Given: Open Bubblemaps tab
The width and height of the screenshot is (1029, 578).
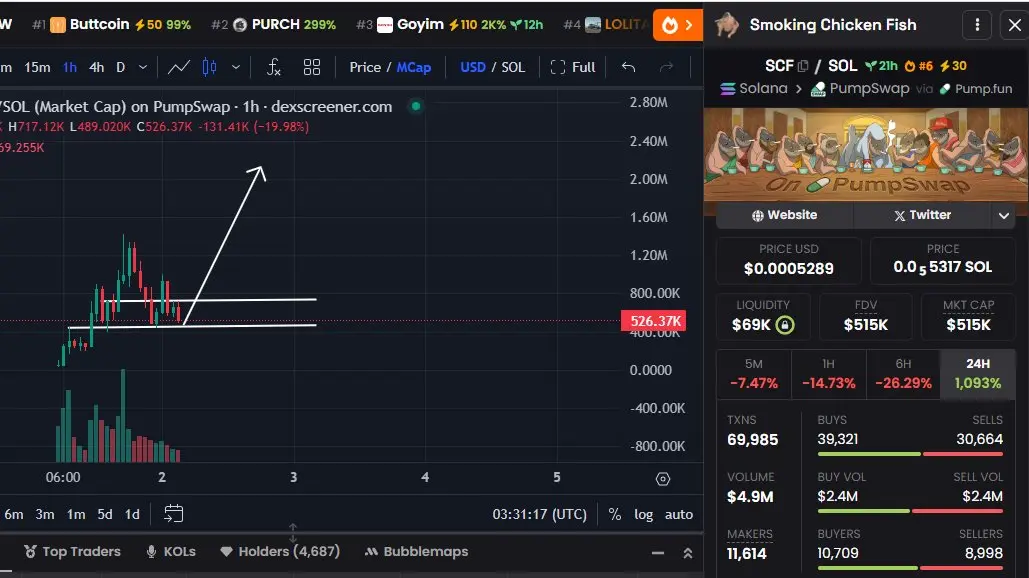Looking at the screenshot, I should tap(417, 552).
